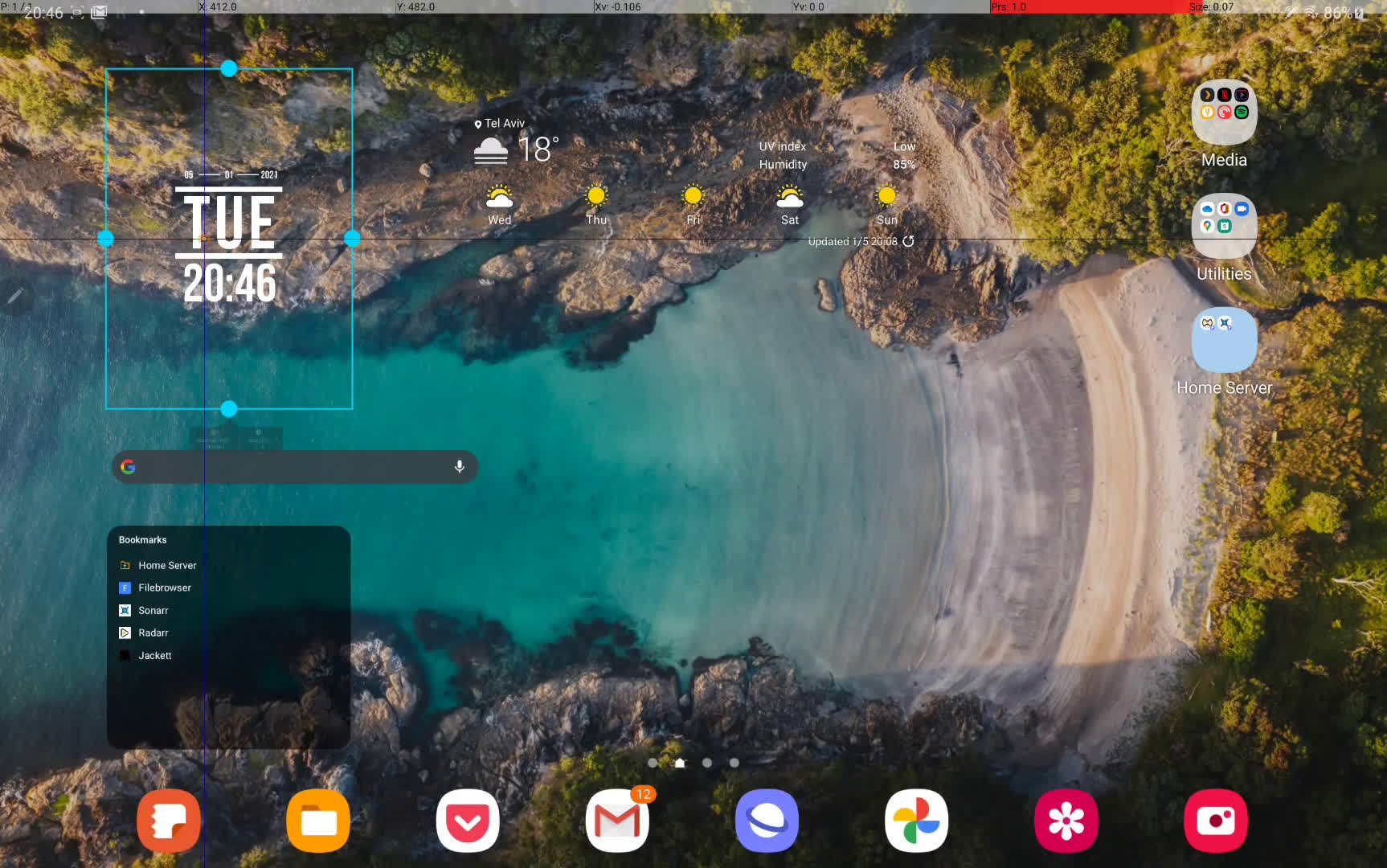Open the Home Server bookmark
Image resolution: width=1387 pixels, height=868 pixels.
click(x=167, y=565)
